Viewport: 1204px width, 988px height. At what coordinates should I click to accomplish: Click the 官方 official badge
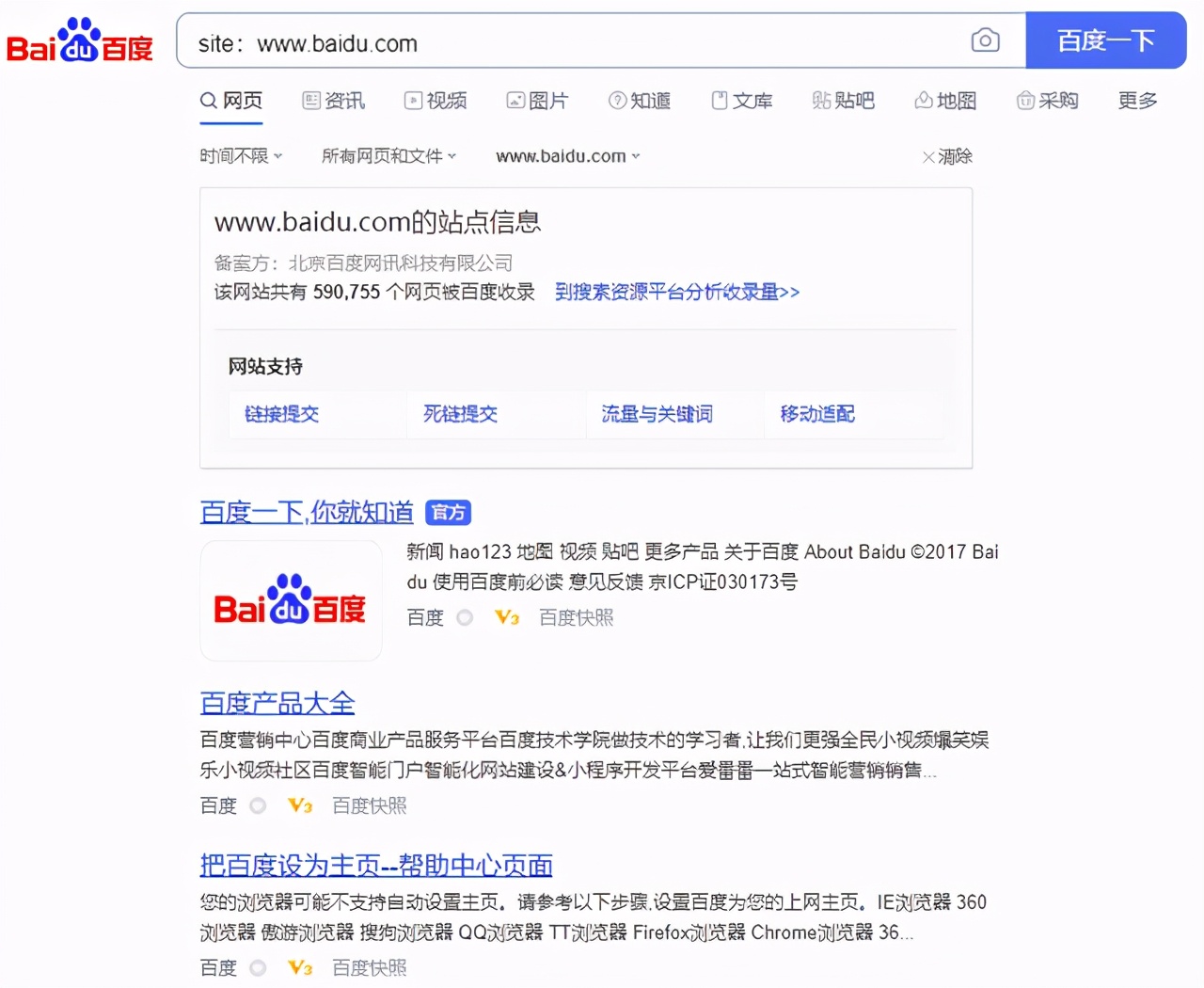point(448,513)
